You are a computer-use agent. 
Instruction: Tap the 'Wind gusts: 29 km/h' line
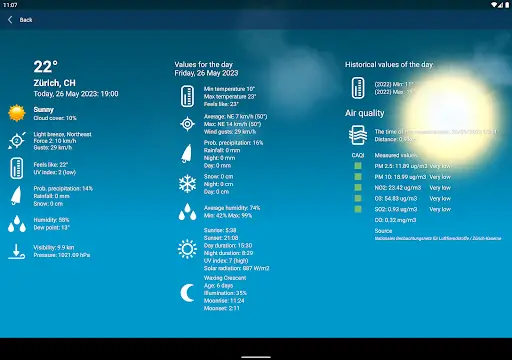point(230,132)
